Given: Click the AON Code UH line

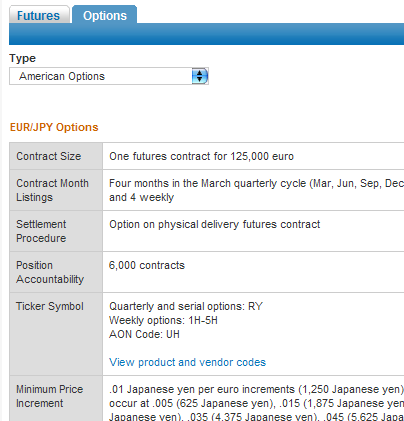Looking at the screenshot, I should point(144,334).
